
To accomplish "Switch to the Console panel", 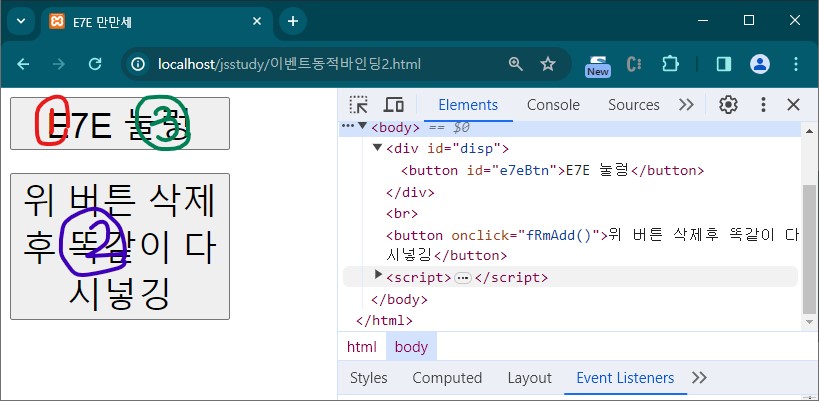I will coord(553,105).
